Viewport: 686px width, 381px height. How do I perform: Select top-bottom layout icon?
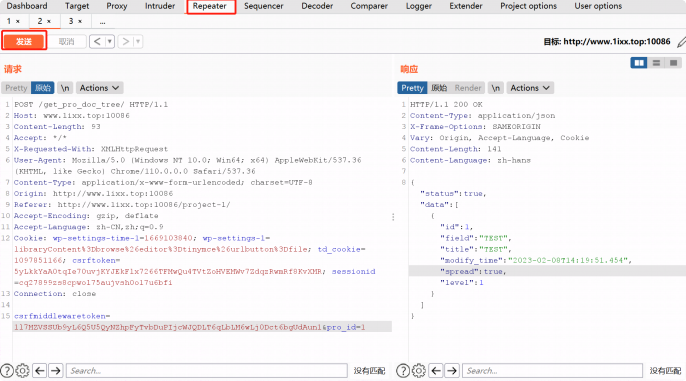point(656,63)
